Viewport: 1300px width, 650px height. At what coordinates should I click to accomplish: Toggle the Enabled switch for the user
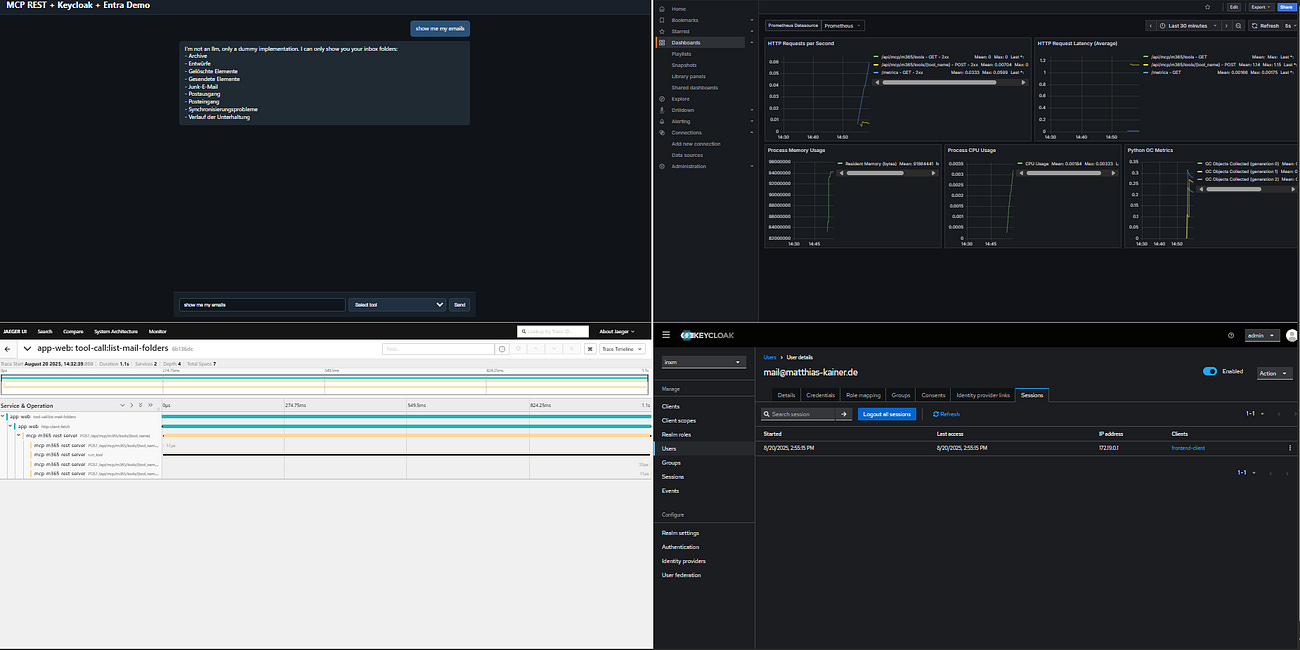tap(1210, 372)
